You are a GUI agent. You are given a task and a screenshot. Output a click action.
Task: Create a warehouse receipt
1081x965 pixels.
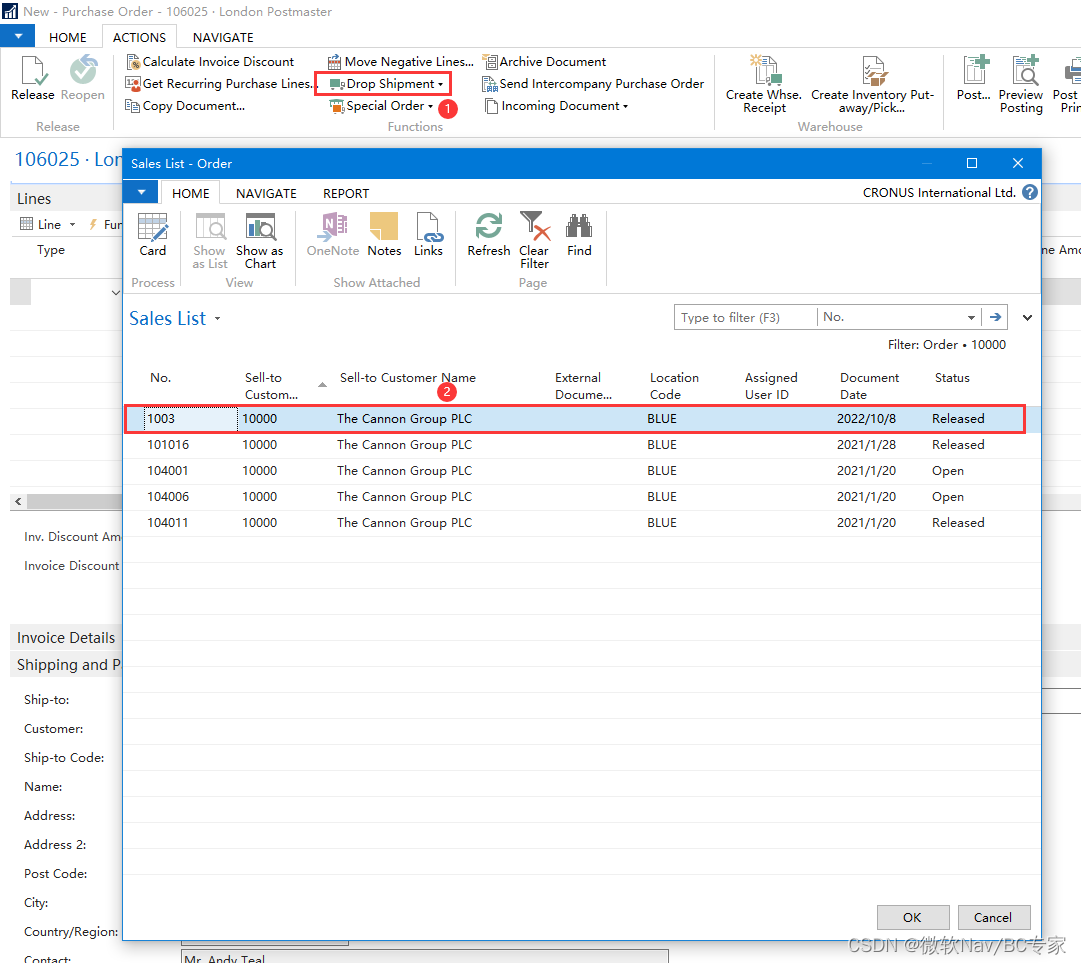click(x=763, y=85)
